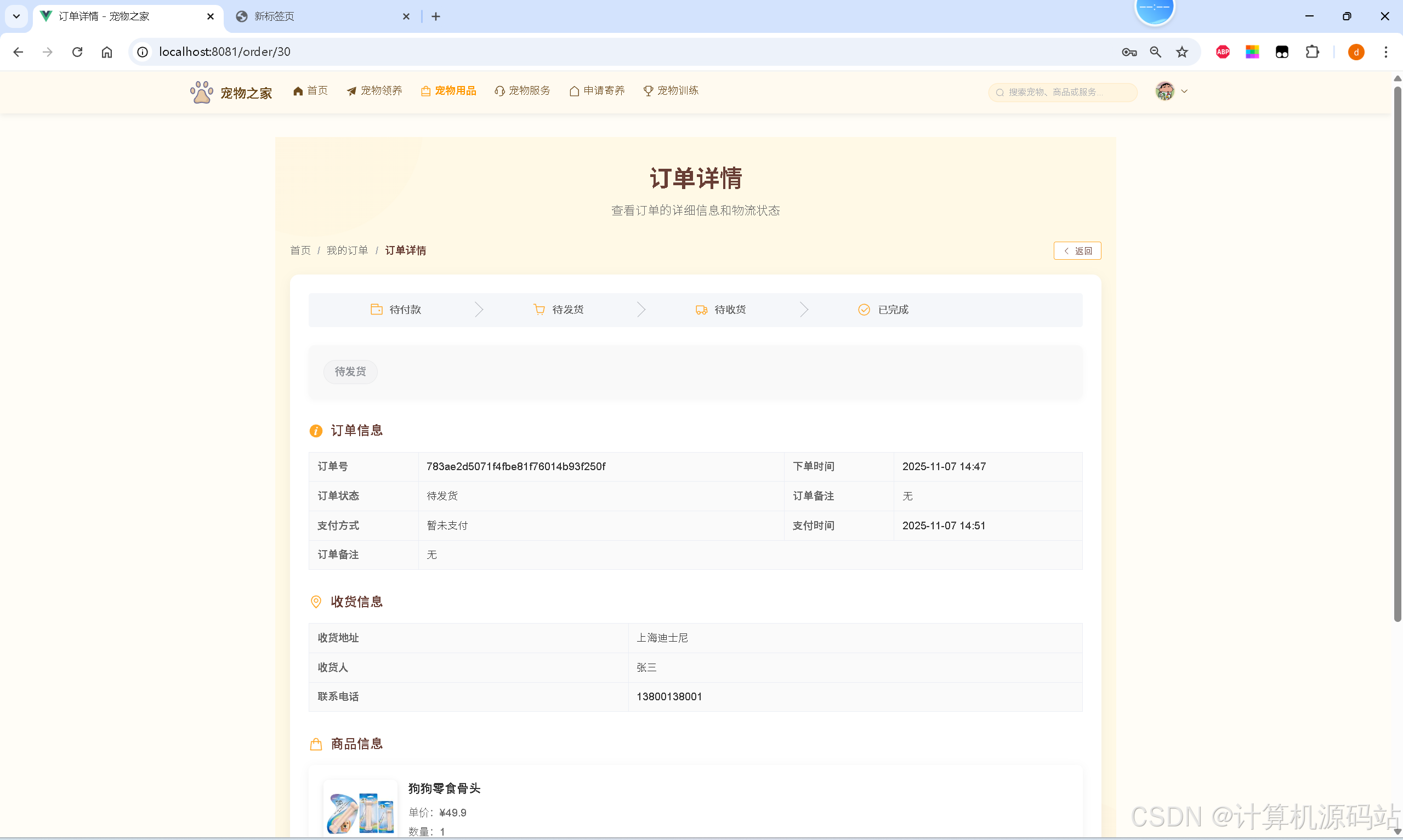Image resolution: width=1403 pixels, height=840 pixels.
Task: Open the 首页 nav menu item
Action: coord(310,90)
